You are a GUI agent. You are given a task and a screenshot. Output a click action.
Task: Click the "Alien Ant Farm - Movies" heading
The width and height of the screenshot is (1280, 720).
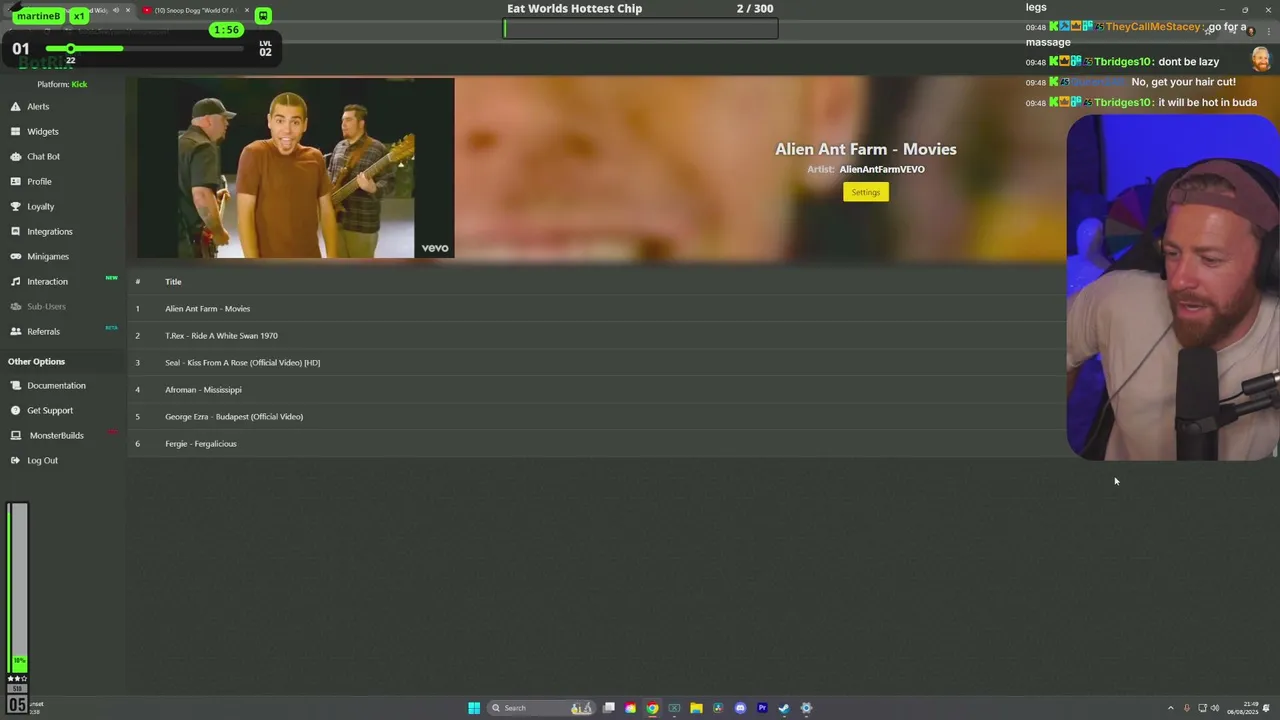coord(865,149)
